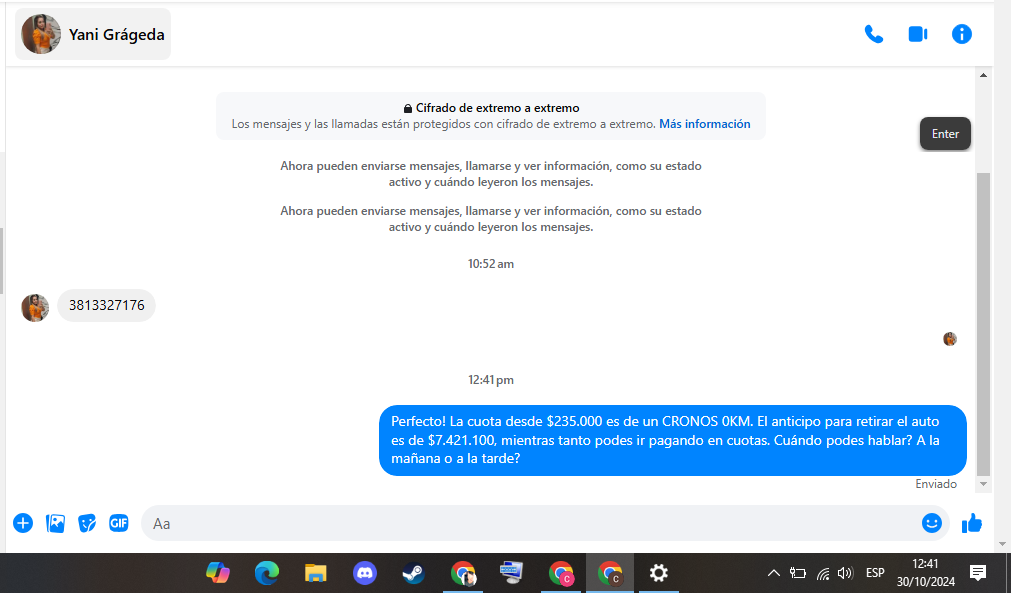
Task: Click the chat's vertical scrollbar thumb
Action: (983, 320)
